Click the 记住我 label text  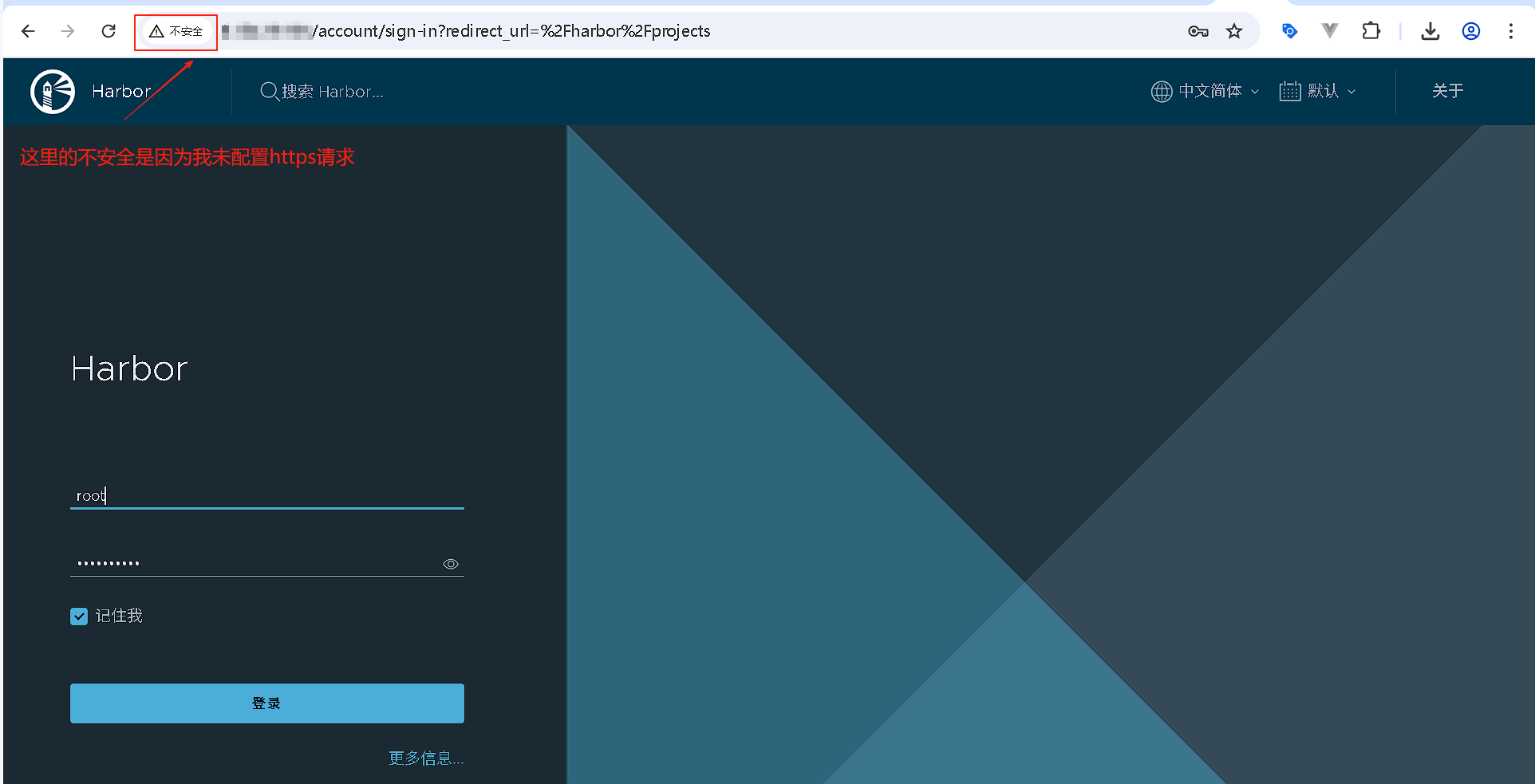coord(119,616)
